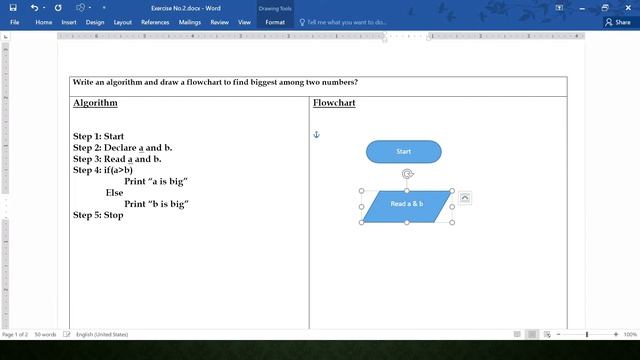
Task: Click the ruler tab selector icon
Action: coord(5,37)
